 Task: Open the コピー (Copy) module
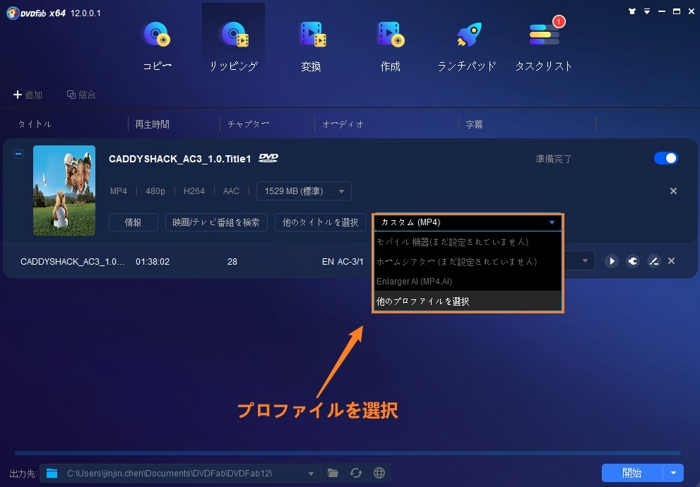coord(157,45)
